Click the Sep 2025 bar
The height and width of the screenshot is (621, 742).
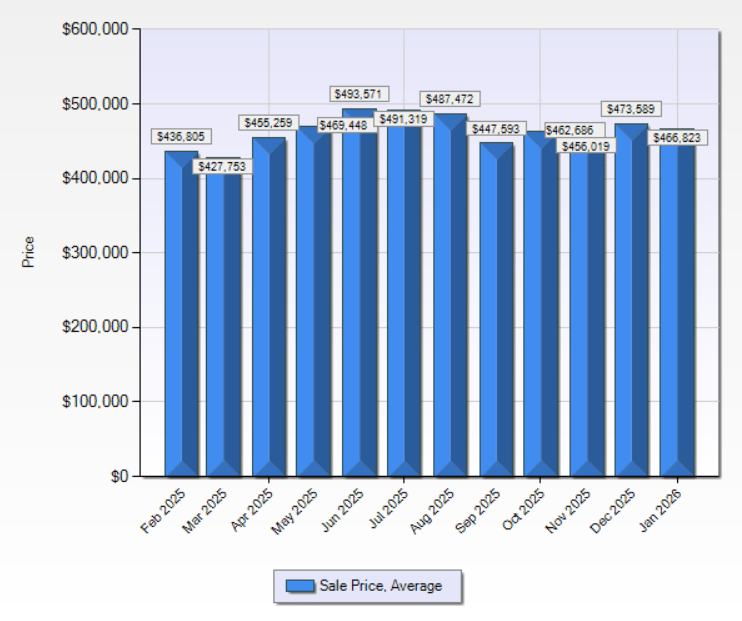coord(496,320)
